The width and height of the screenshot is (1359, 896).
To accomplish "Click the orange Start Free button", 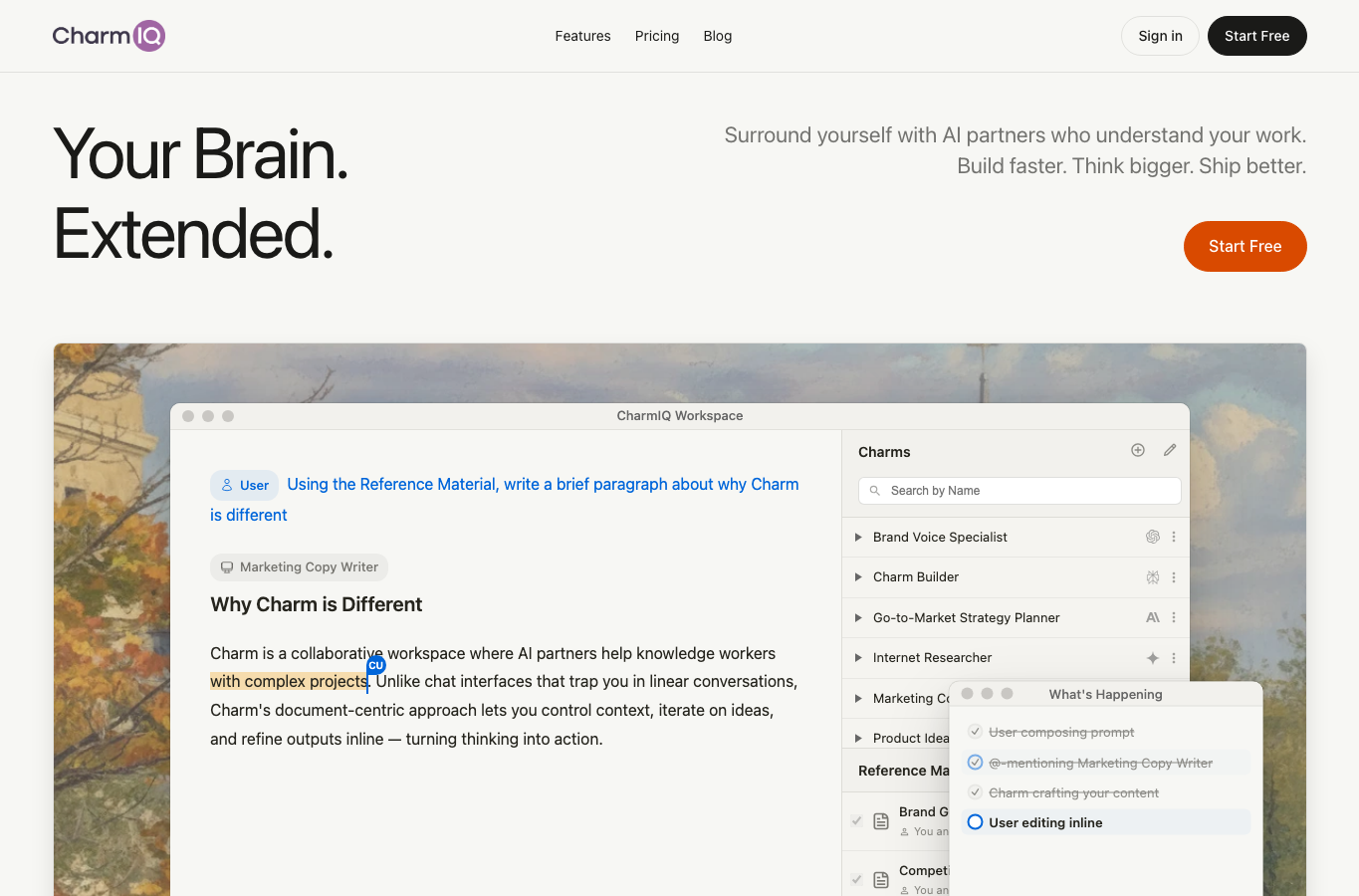I will [1246, 246].
